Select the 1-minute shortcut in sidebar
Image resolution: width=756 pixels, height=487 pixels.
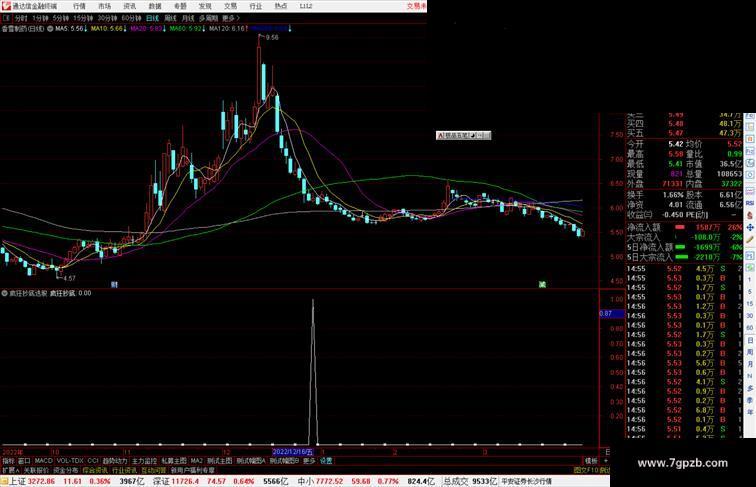coord(750,280)
